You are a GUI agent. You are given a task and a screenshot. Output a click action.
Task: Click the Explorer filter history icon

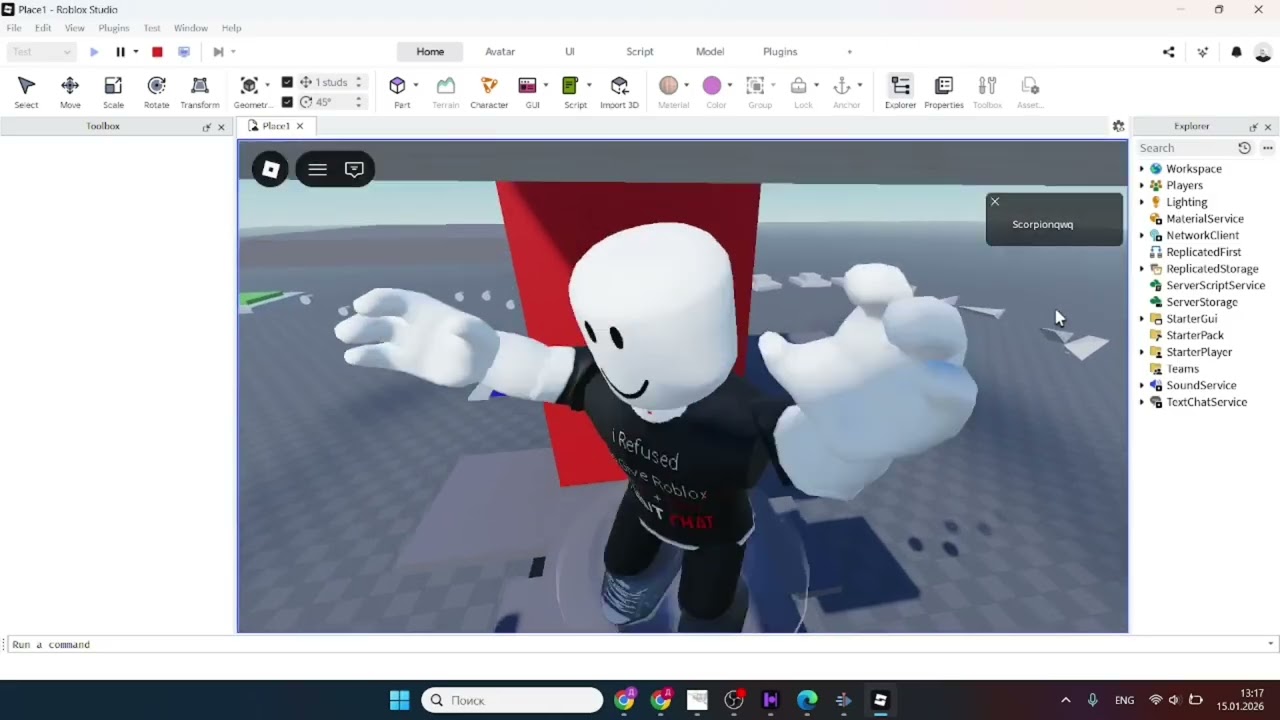click(x=1244, y=148)
